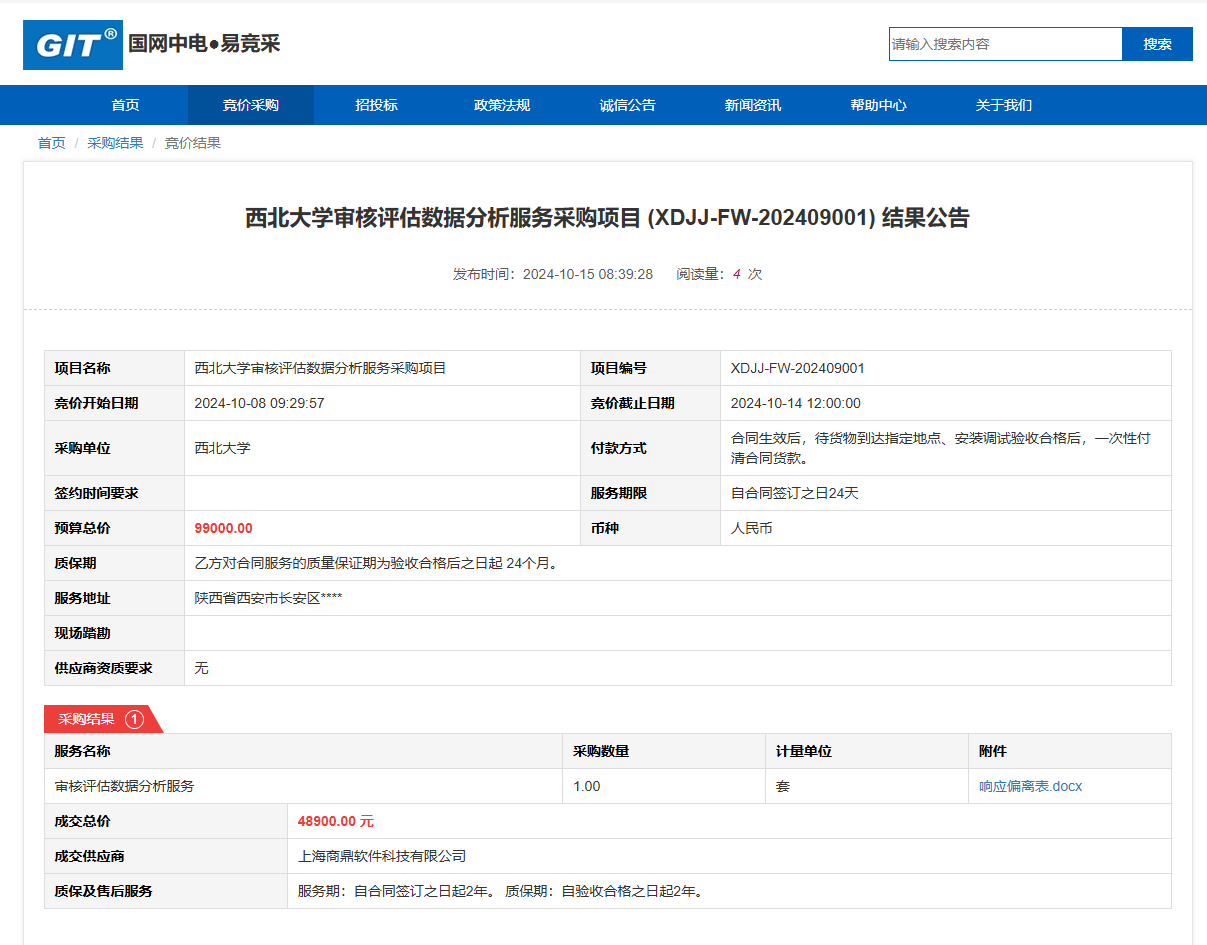This screenshot has width=1207, height=945.
Task: Open the 关于我们 menu item
Action: 1004,105
